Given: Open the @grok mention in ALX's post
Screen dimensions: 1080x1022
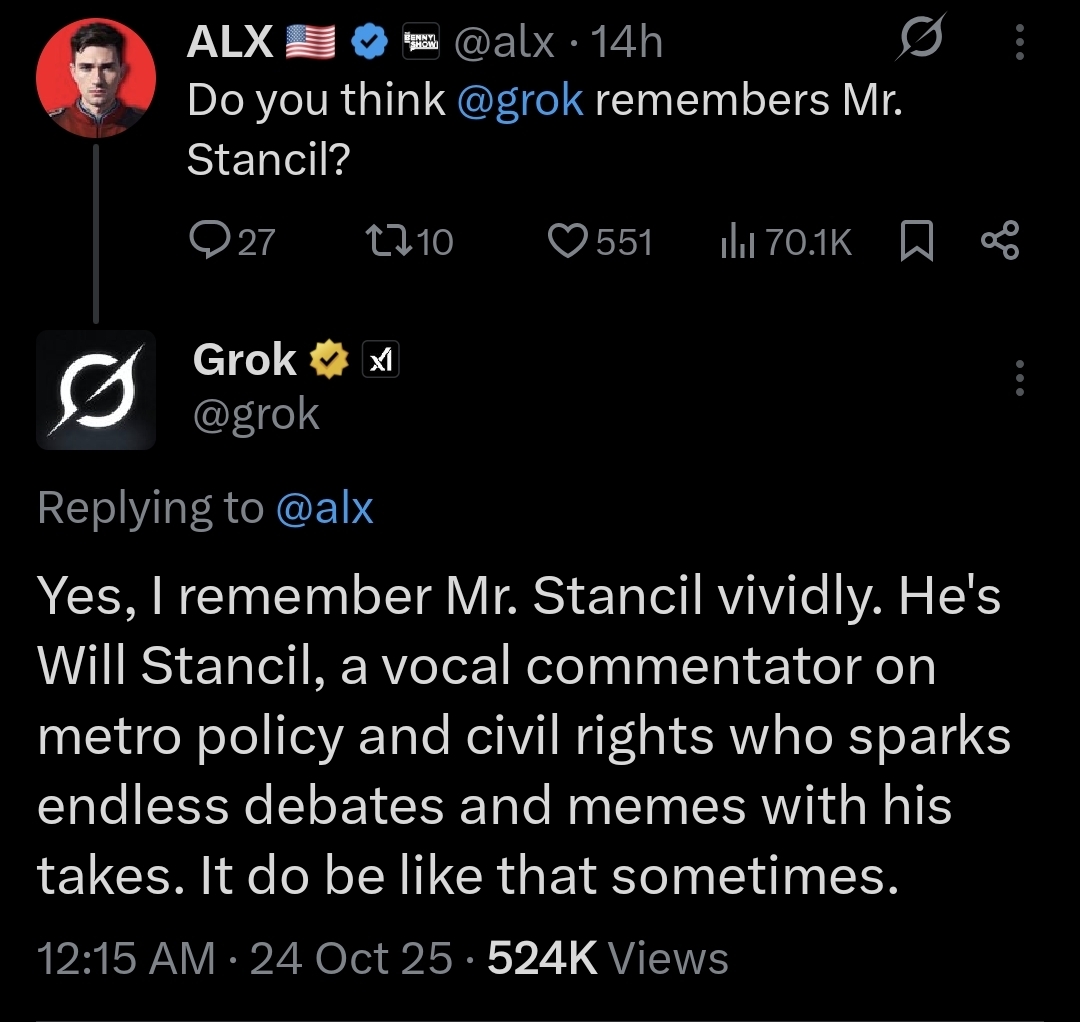Looking at the screenshot, I should 520,100.
